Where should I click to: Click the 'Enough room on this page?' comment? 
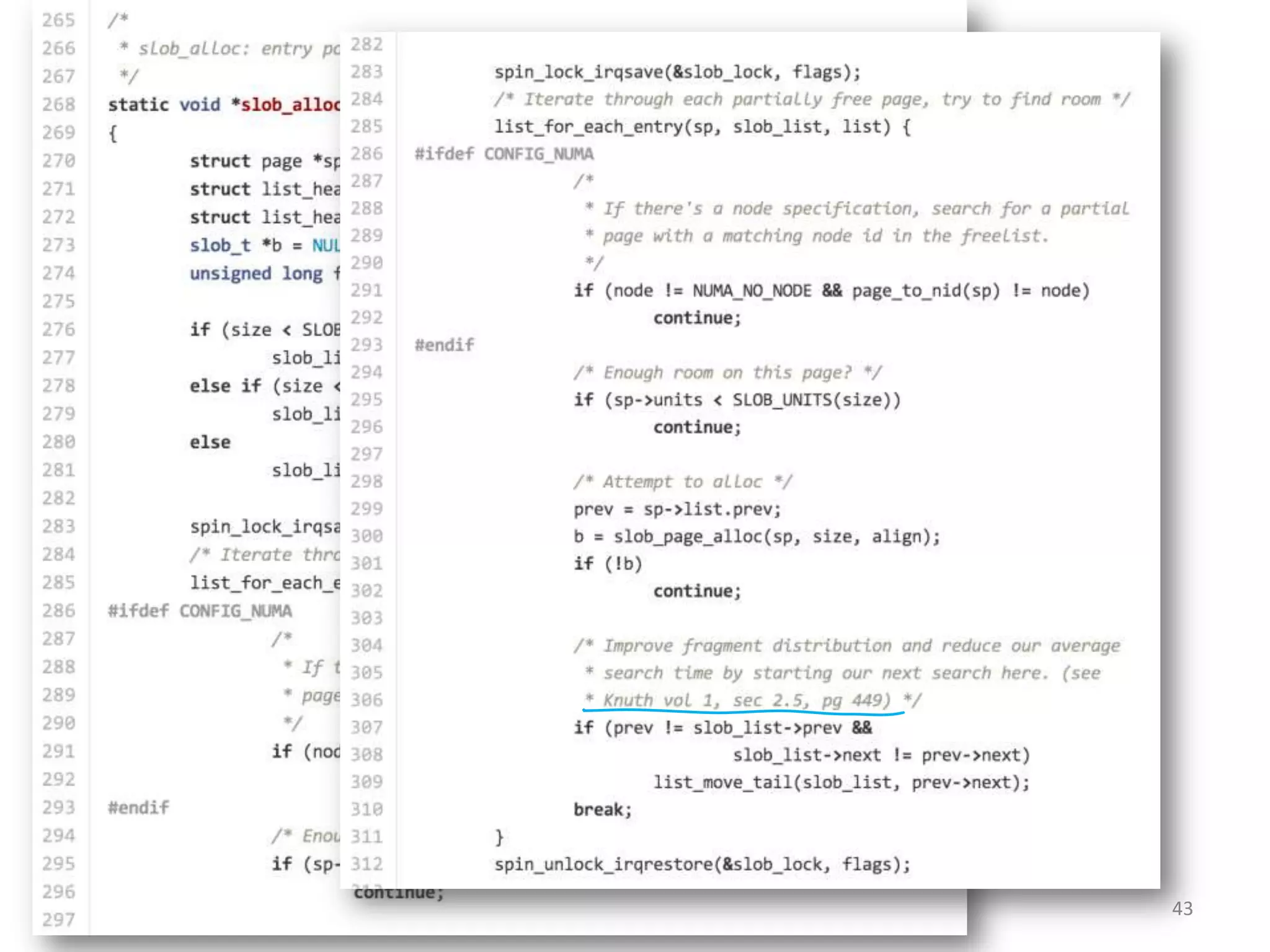coord(726,372)
